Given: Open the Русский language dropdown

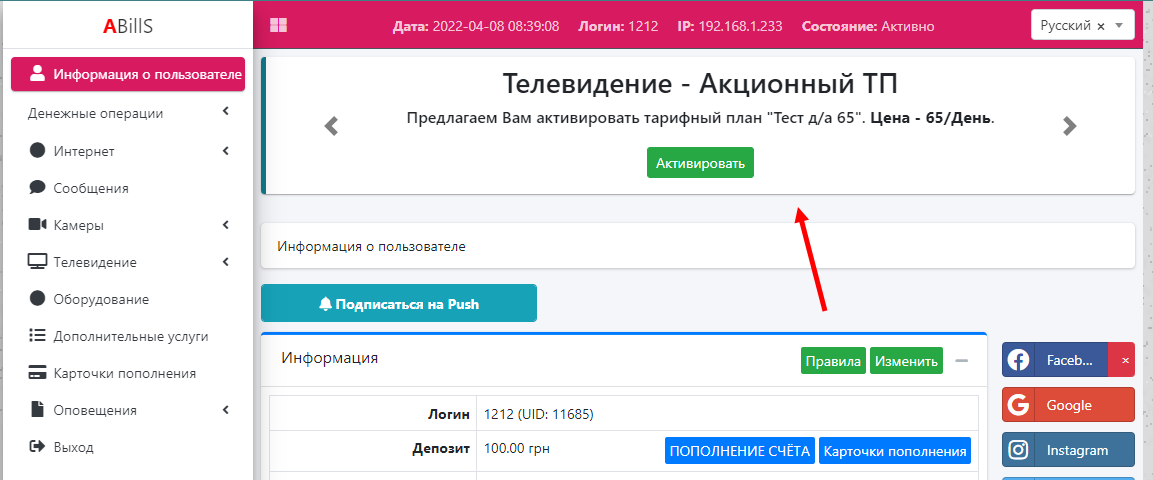Looking at the screenshot, I should coord(1082,26).
